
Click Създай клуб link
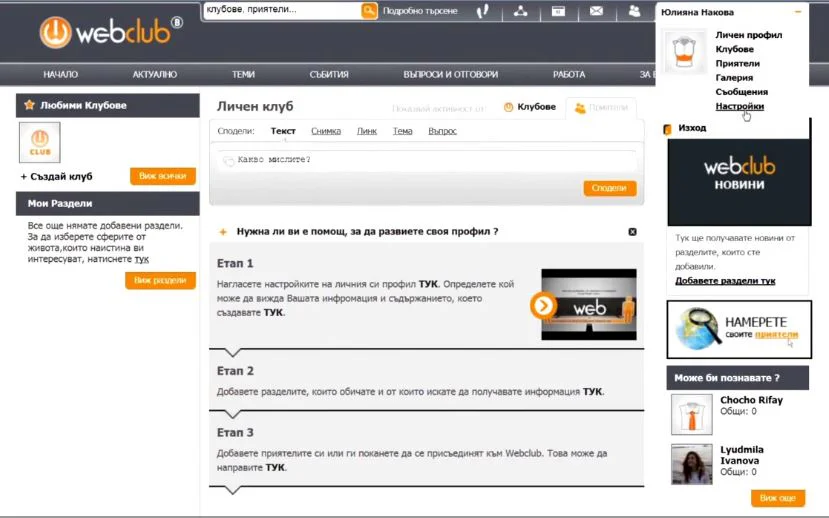click(x=57, y=177)
